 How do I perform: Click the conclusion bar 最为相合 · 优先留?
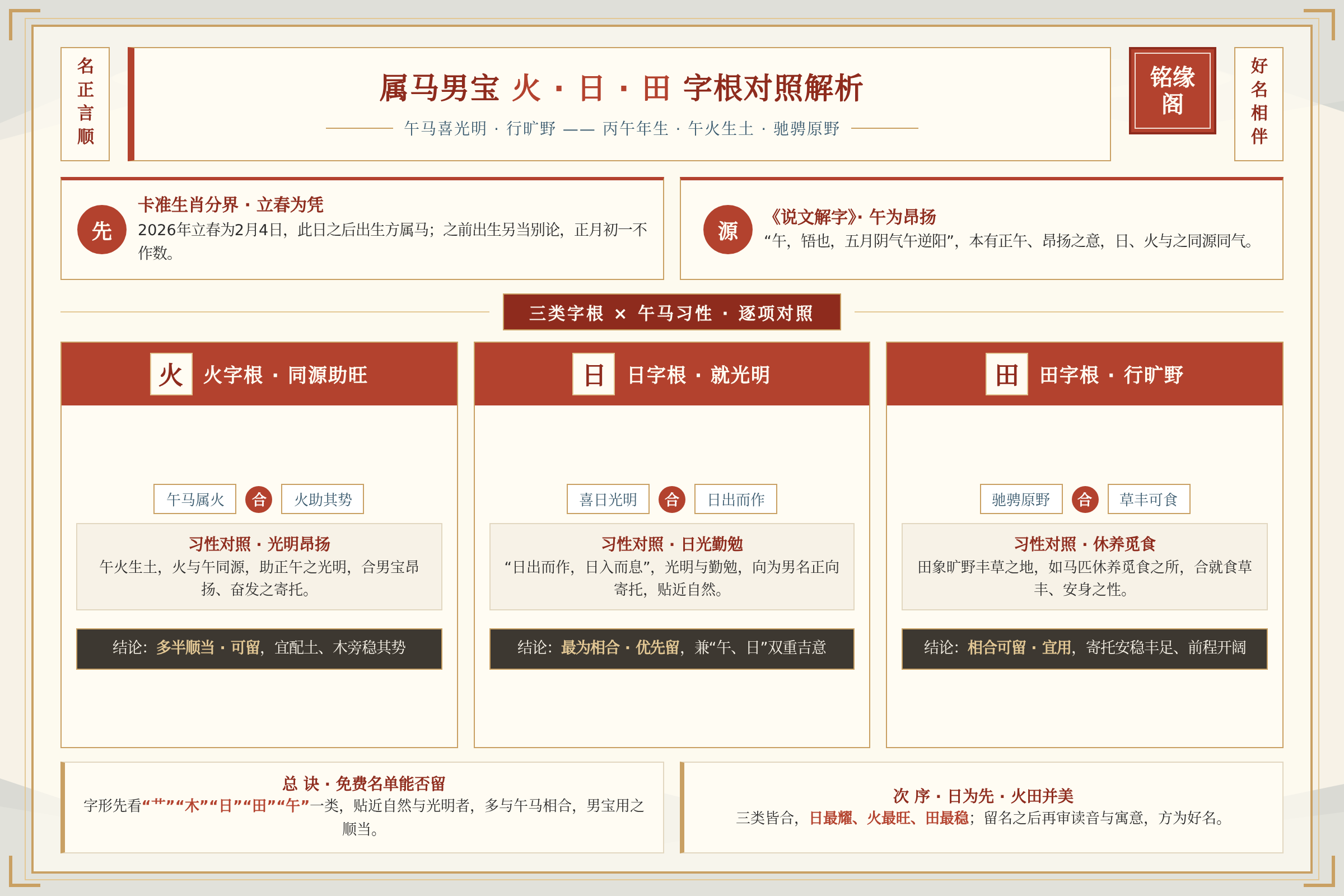(x=671, y=648)
